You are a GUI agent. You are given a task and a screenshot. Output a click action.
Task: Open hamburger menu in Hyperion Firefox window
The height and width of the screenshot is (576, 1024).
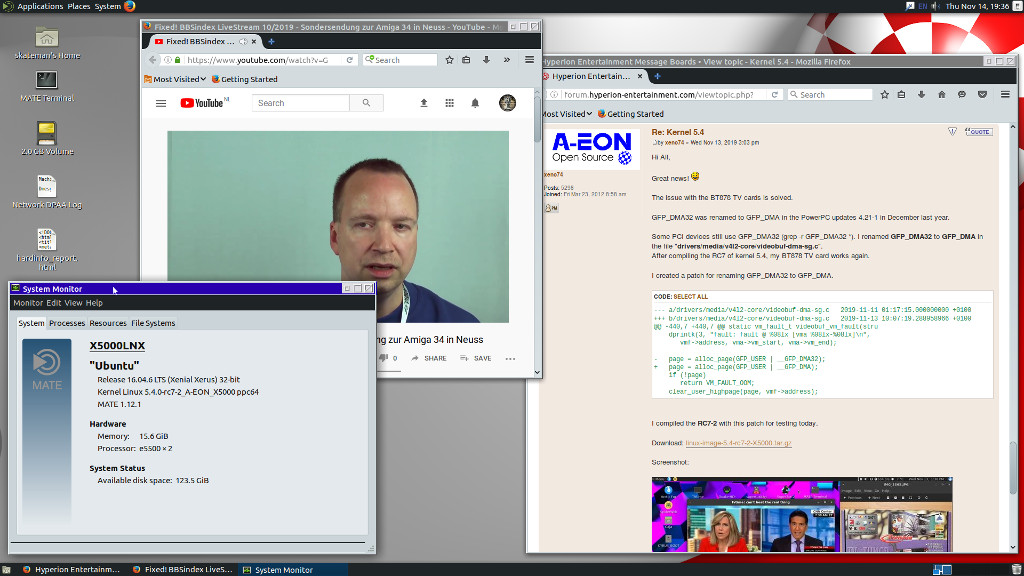point(1005,94)
